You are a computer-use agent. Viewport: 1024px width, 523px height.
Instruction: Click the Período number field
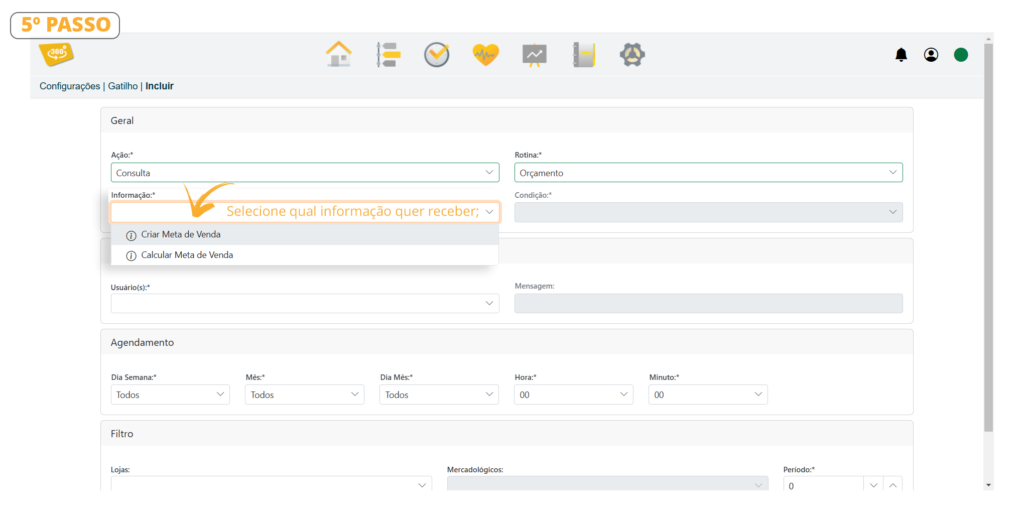(824, 484)
